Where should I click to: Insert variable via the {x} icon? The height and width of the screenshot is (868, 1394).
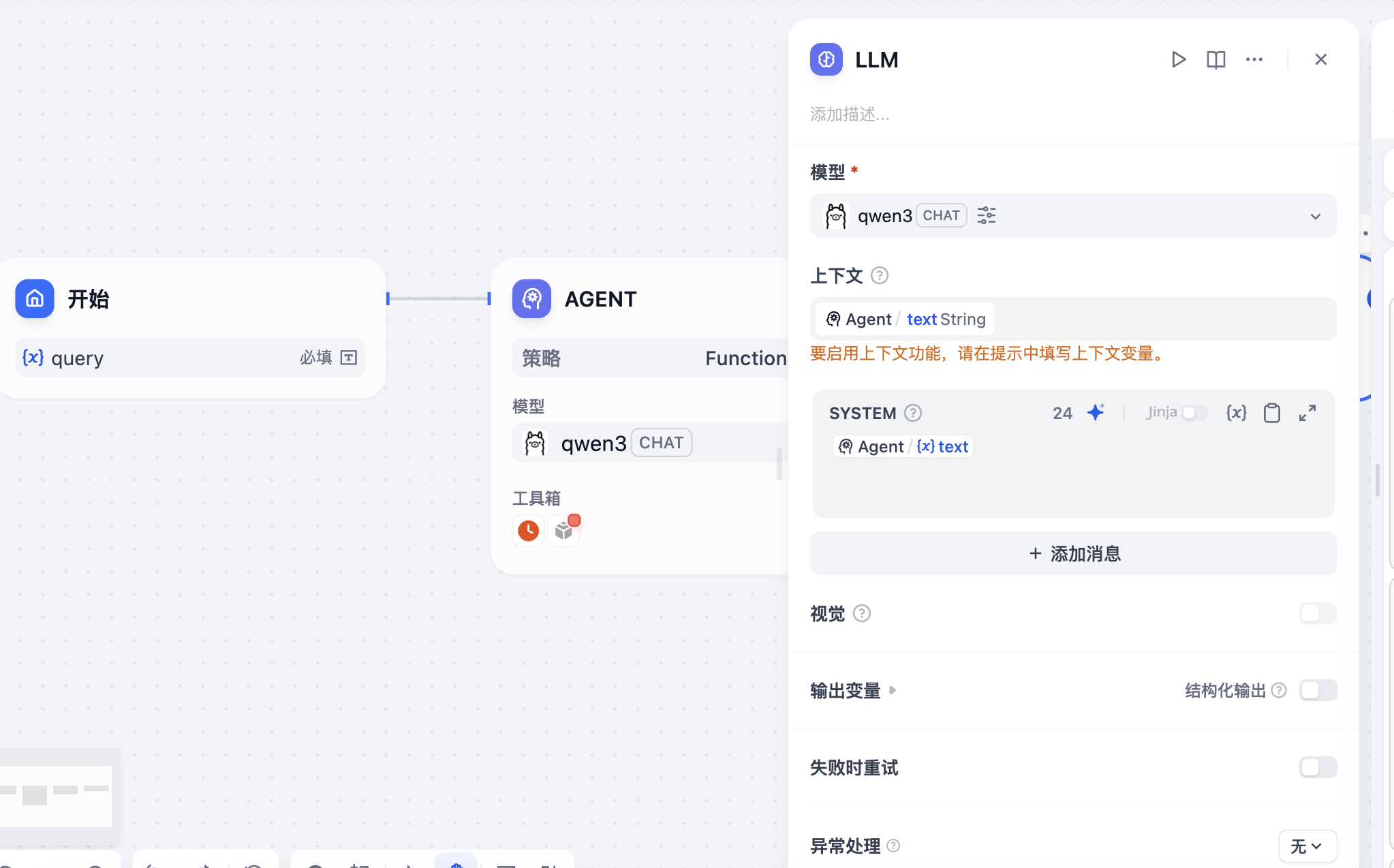pos(1236,413)
